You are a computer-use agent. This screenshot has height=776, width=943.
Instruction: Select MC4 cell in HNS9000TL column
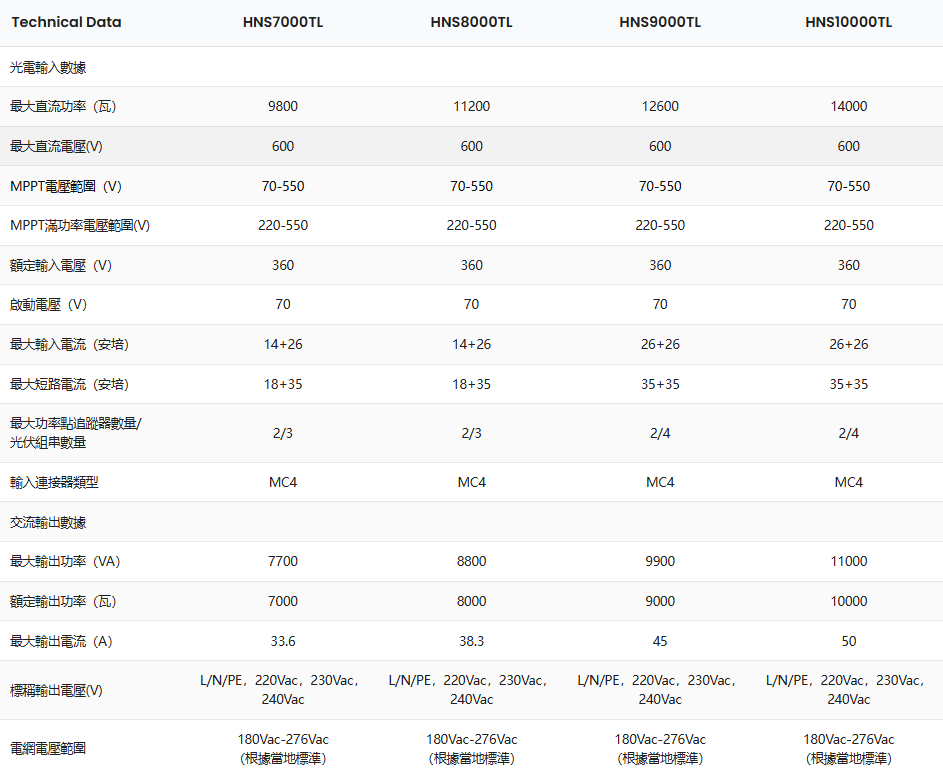660,482
